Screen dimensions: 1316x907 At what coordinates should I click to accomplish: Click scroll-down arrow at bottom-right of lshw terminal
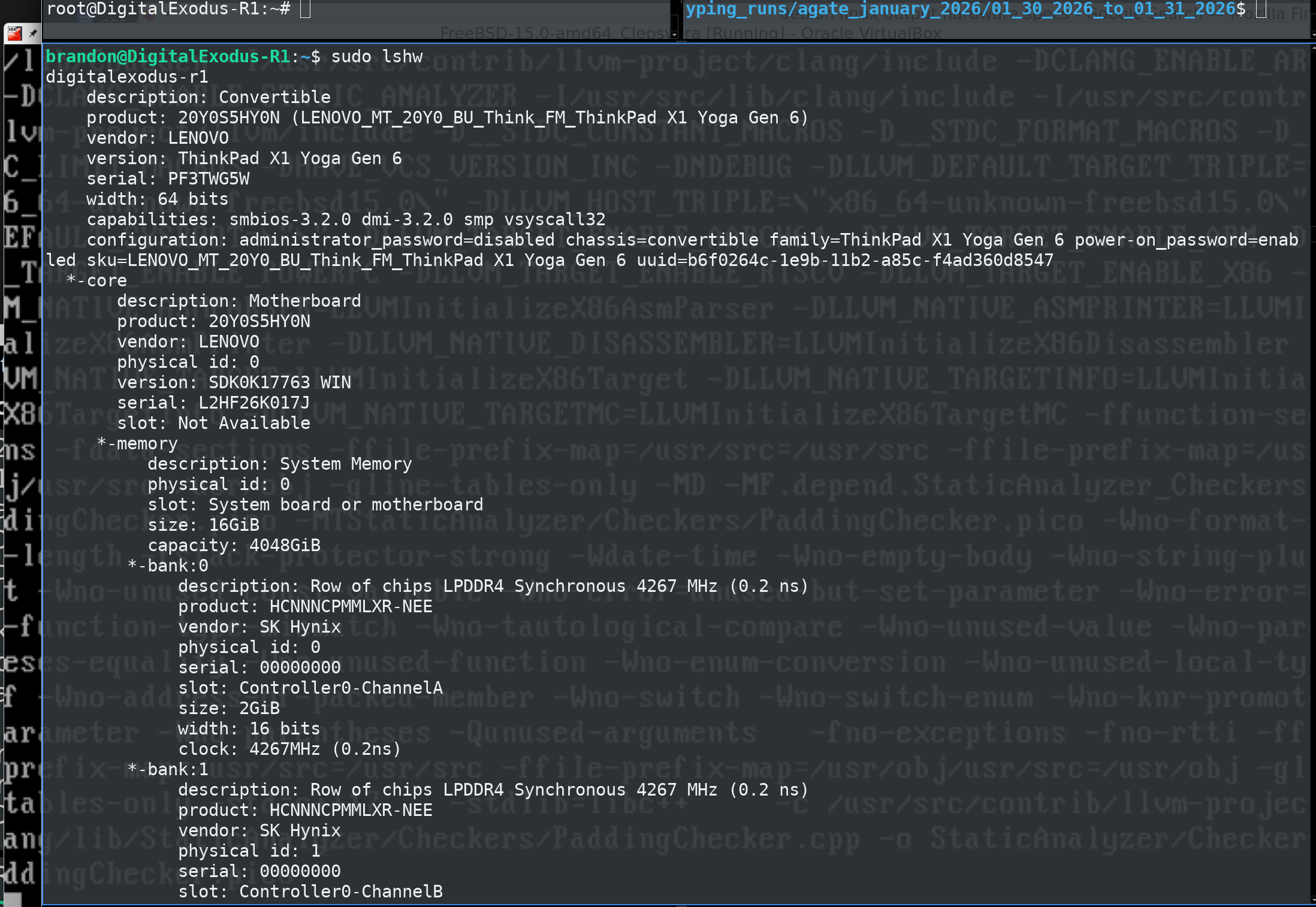[x=1313, y=900]
